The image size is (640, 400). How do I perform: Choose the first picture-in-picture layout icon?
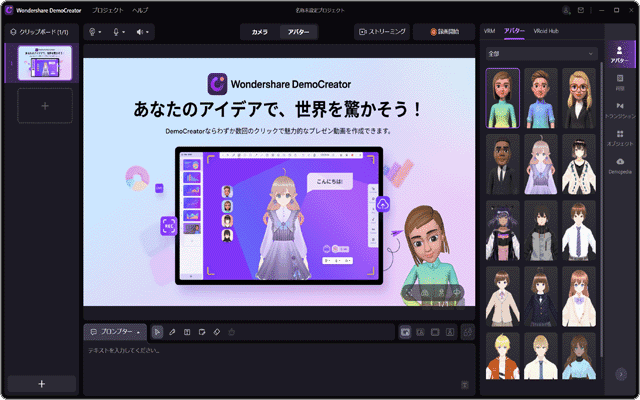[405, 332]
